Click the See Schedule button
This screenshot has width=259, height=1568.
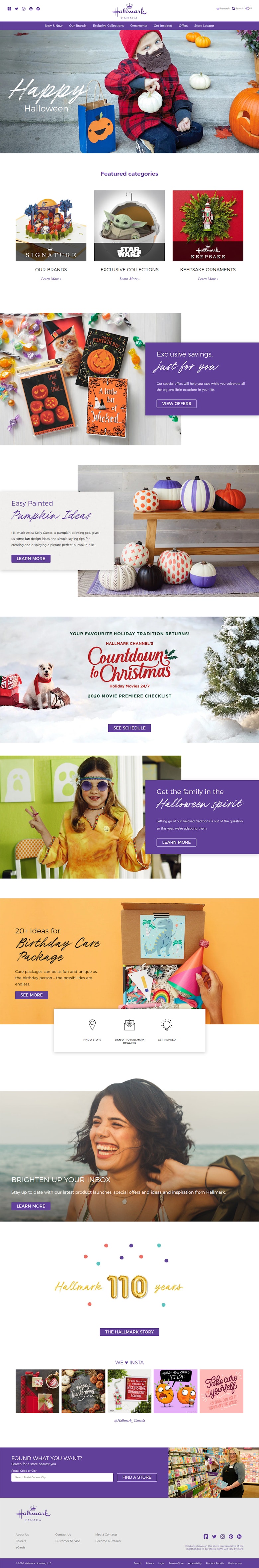click(129, 728)
